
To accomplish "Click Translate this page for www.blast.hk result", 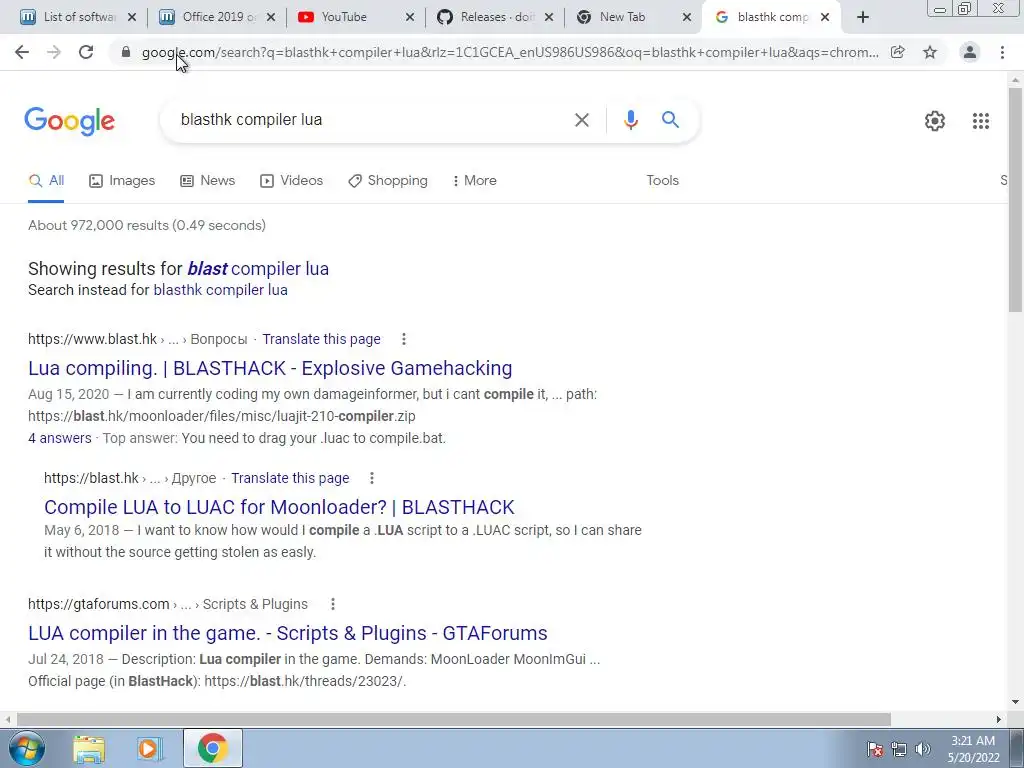I will [x=321, y=339].
